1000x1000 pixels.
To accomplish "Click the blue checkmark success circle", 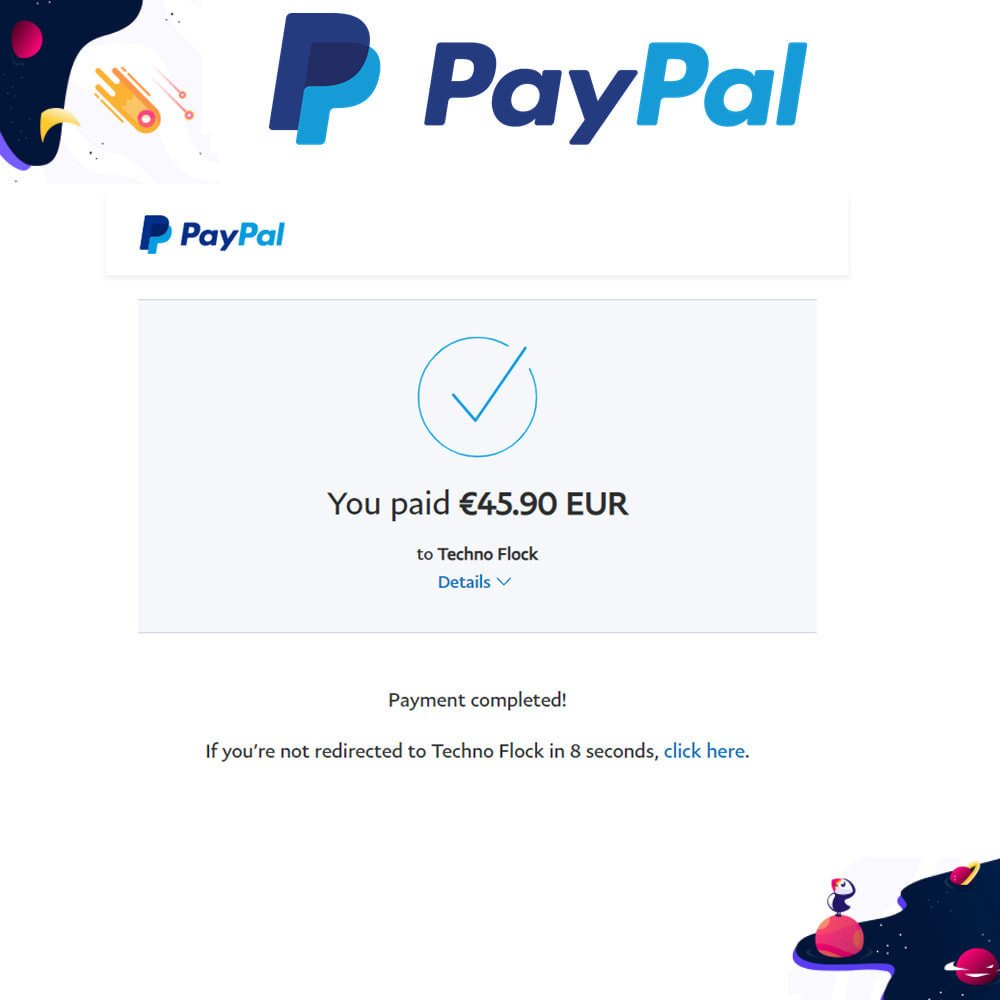I will click(x=477, y=397).
